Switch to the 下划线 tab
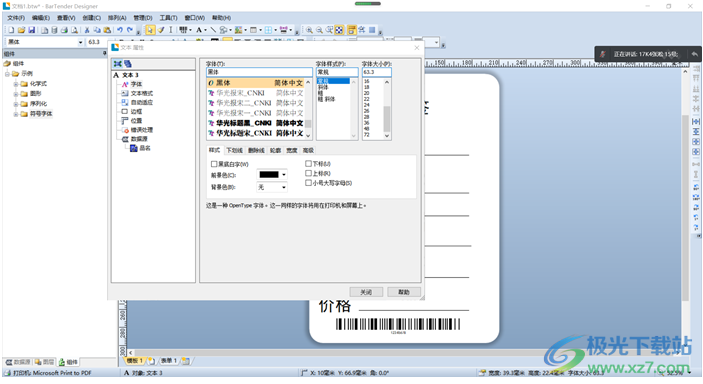 click(234, 150)
